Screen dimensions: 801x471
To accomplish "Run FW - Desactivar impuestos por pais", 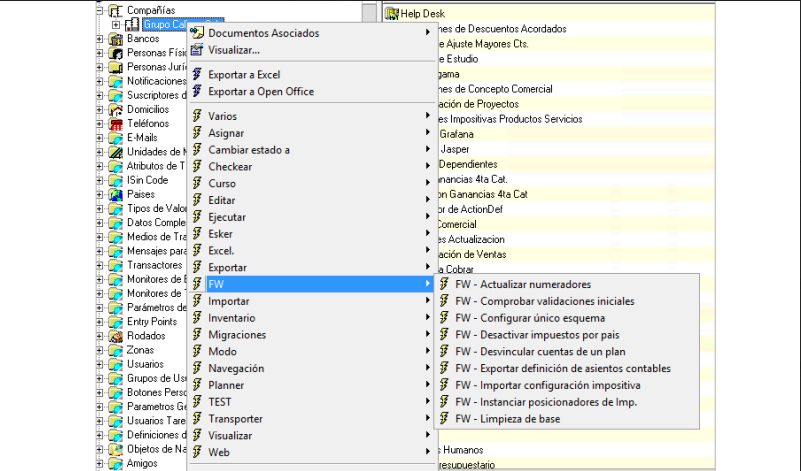I will pyautogui.click(x=567, y=335).
